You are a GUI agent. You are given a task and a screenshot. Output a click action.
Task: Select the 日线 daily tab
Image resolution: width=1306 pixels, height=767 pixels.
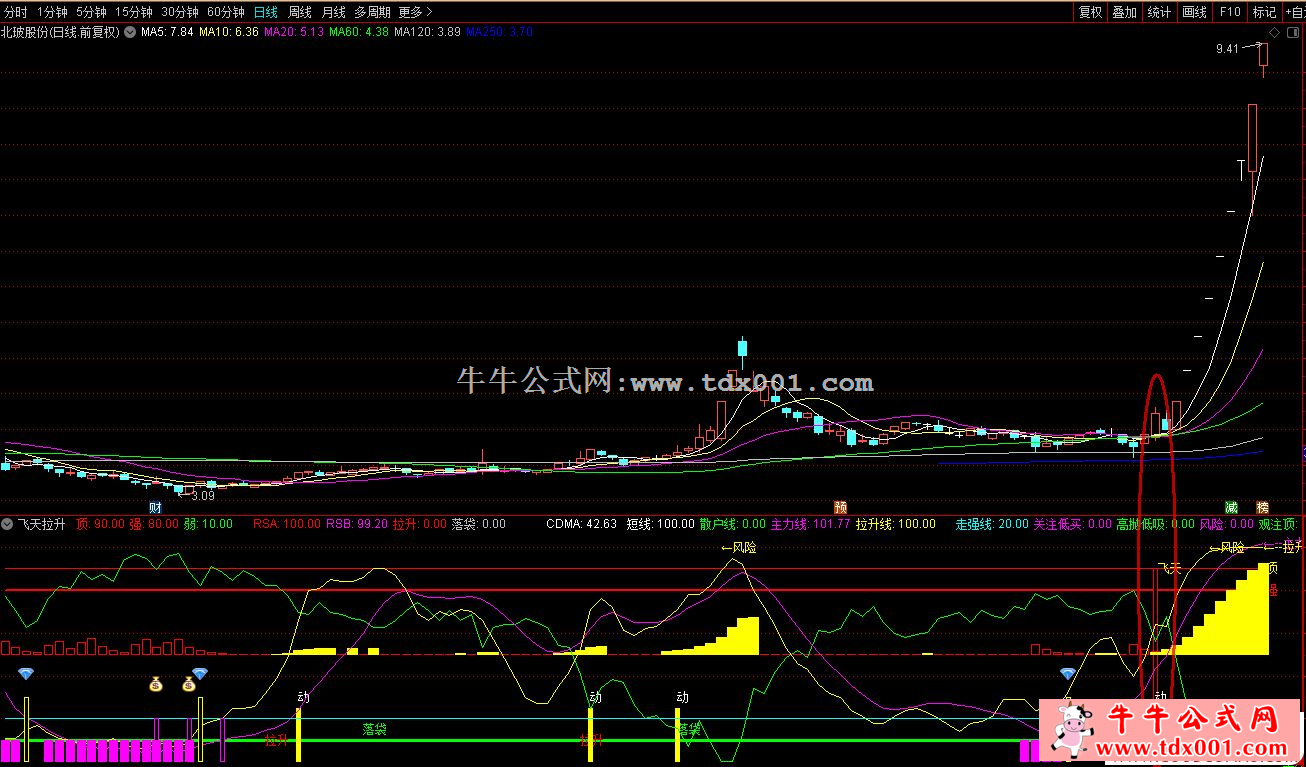266,12
